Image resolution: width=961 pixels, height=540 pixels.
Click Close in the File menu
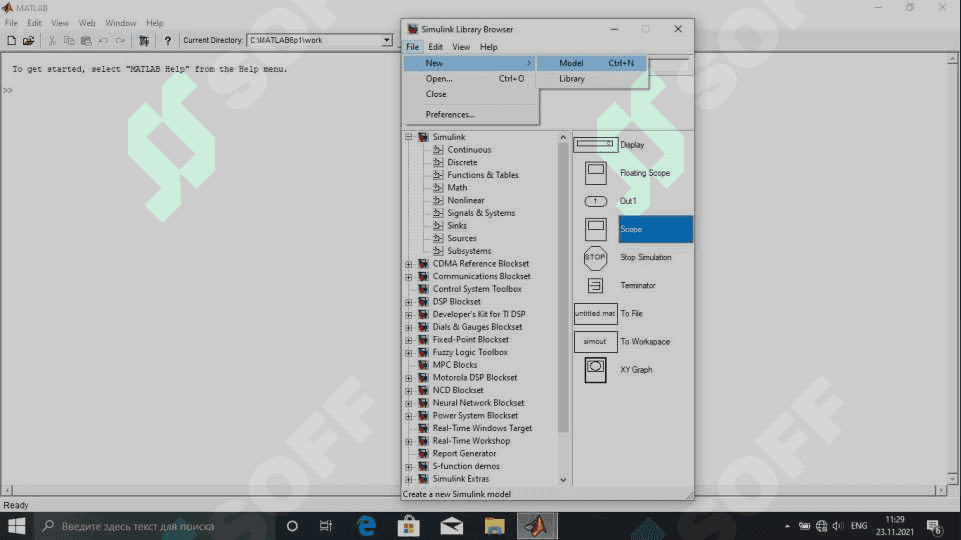click(x=471, y=94)
